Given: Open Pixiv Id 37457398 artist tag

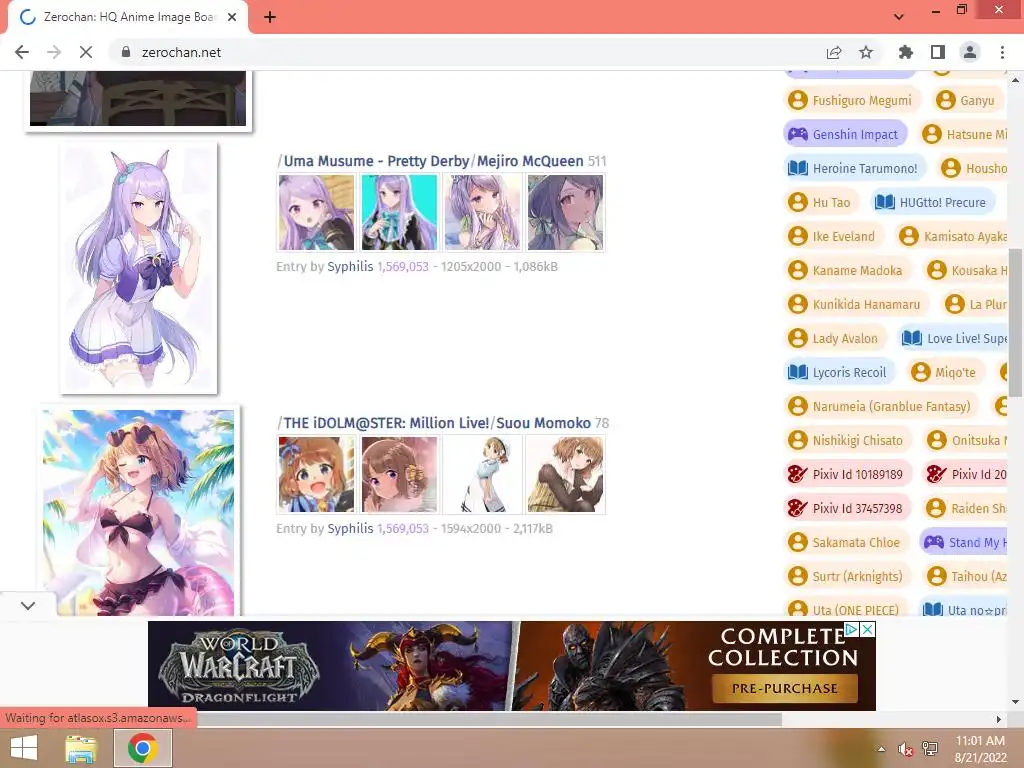Looking at the screenshot, I should pyautogui.click(x=847, y=507).
